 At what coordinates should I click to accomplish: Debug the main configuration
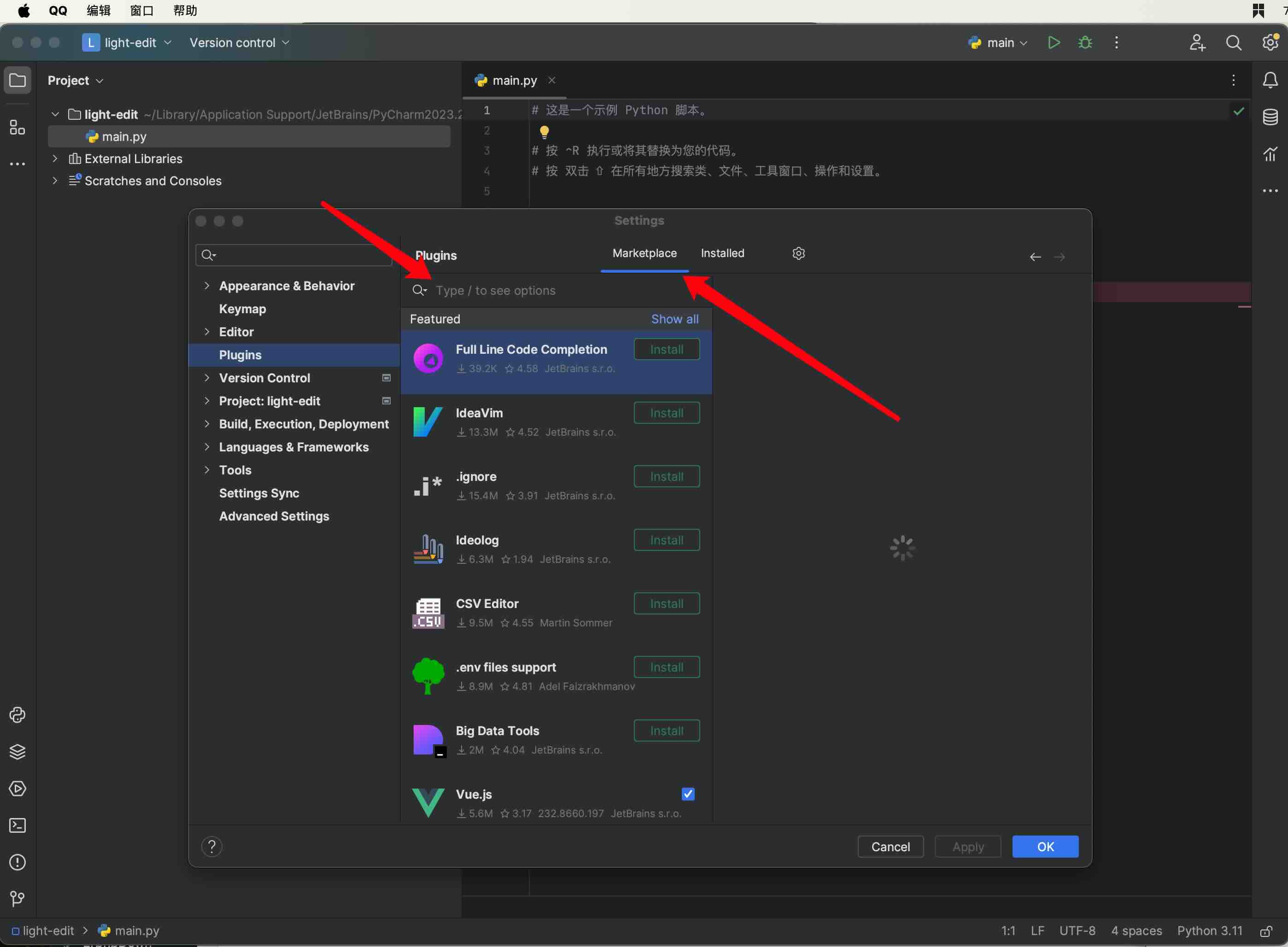(x=1085, y=42)
